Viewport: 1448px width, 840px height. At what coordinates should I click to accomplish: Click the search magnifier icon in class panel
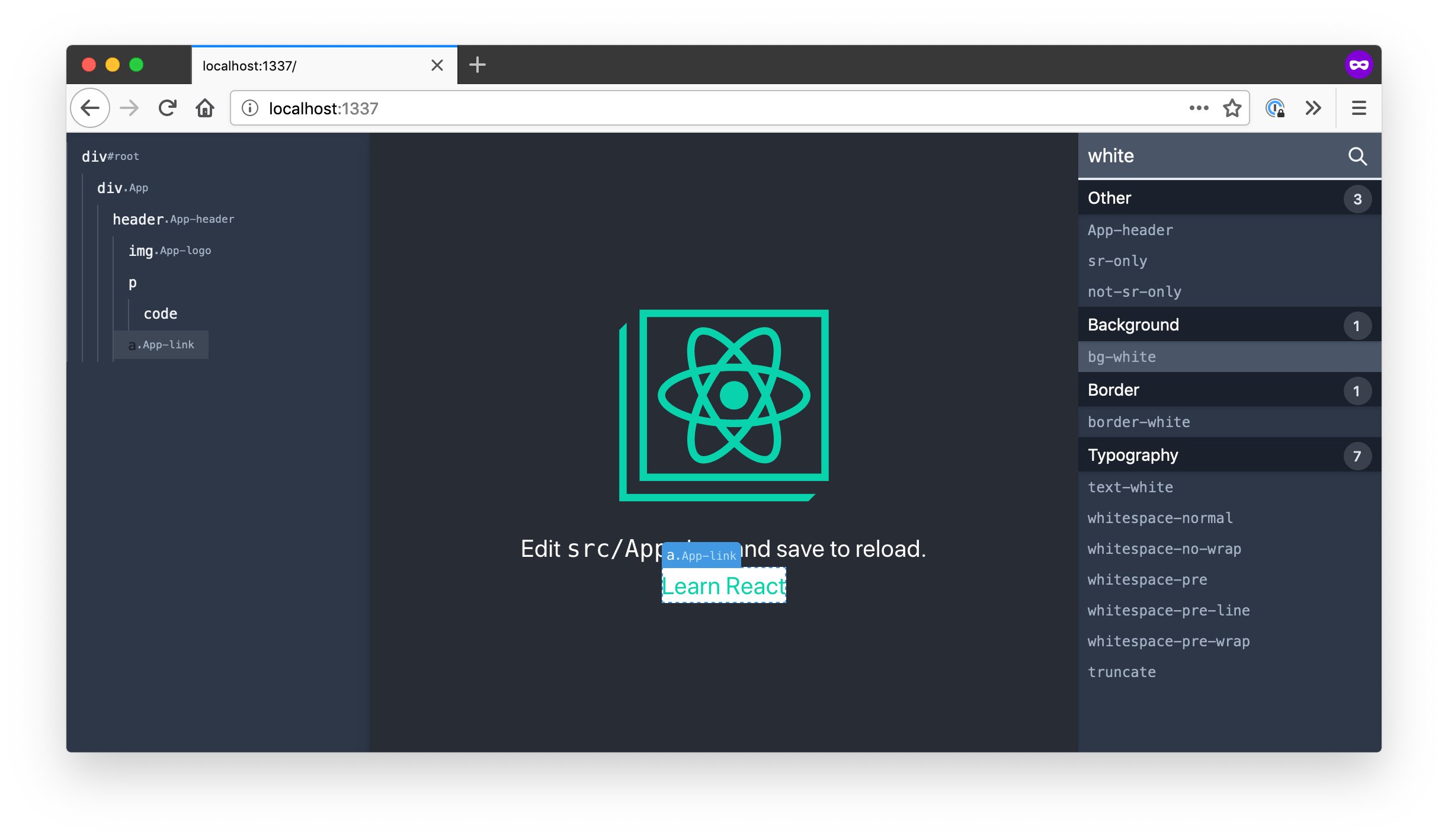click(1357, 156)
